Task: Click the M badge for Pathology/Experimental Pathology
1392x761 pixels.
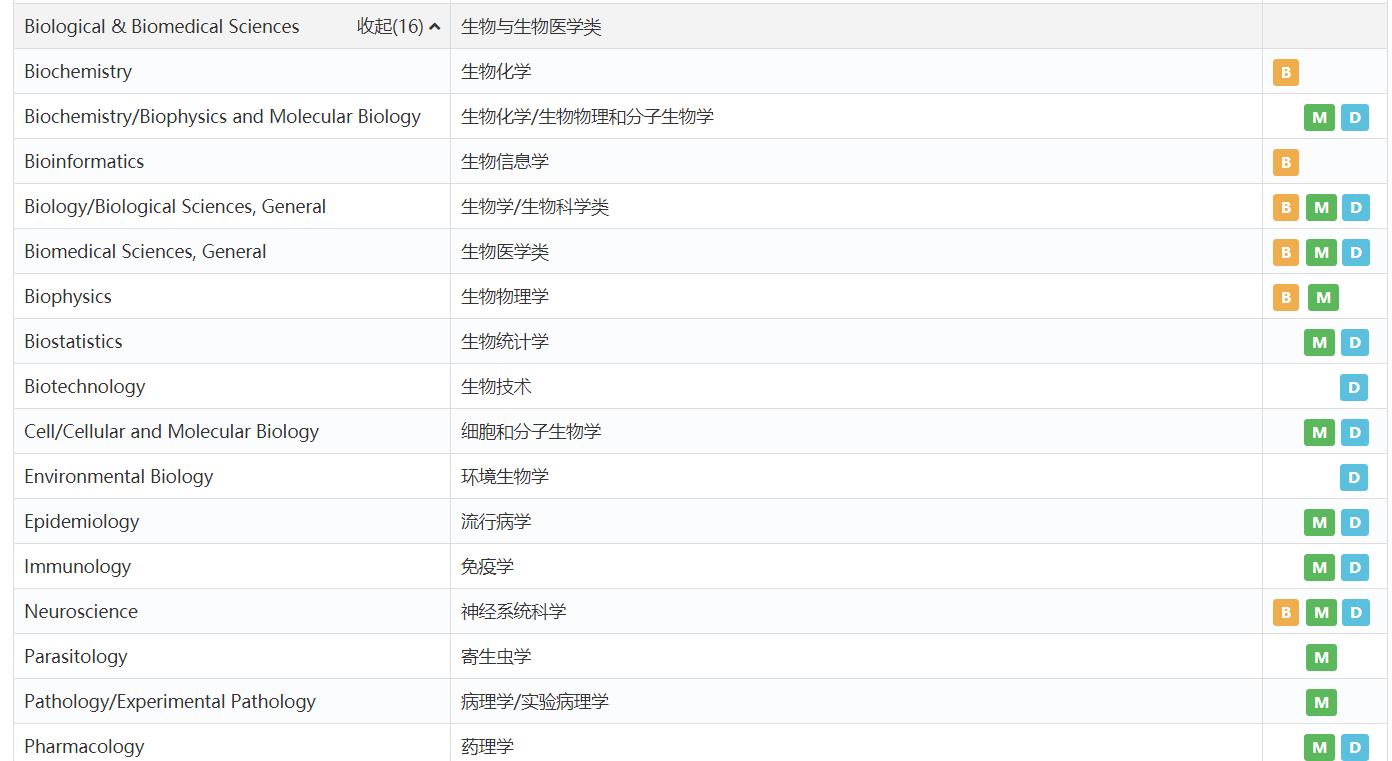Action: (x=1320, y=702)
